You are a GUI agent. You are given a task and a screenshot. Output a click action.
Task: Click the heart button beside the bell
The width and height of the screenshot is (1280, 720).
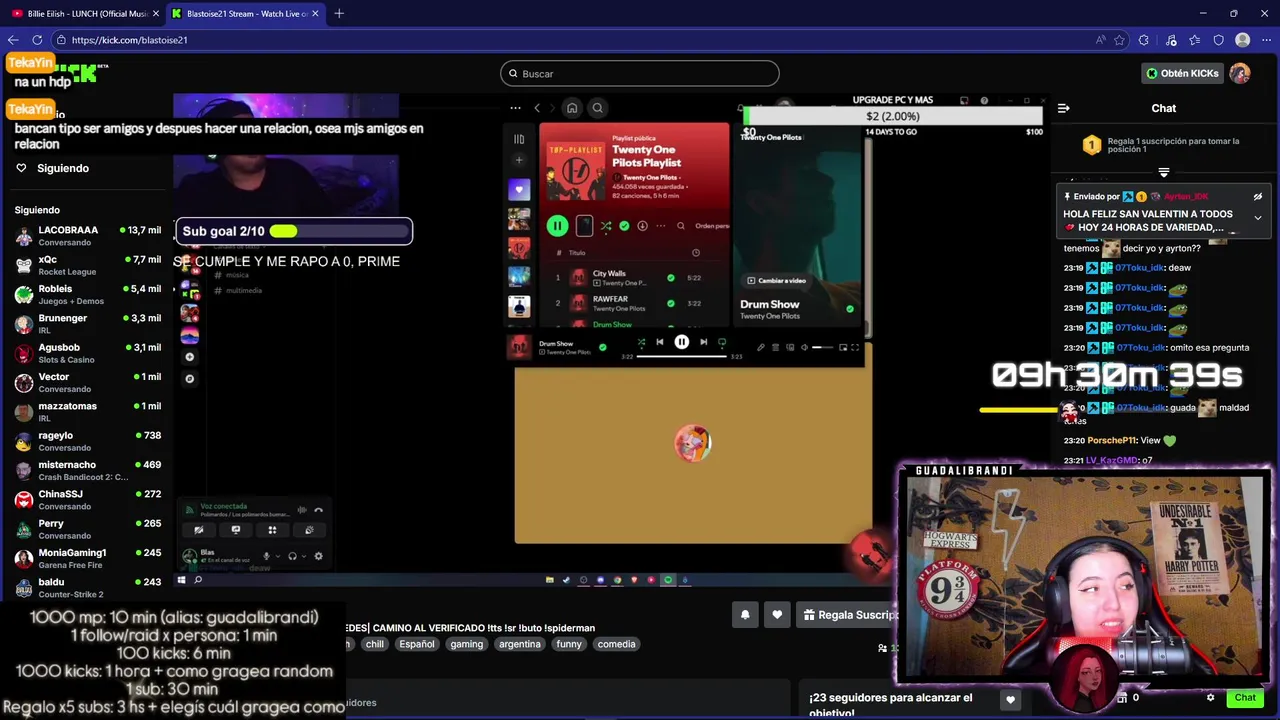(777, 615)
